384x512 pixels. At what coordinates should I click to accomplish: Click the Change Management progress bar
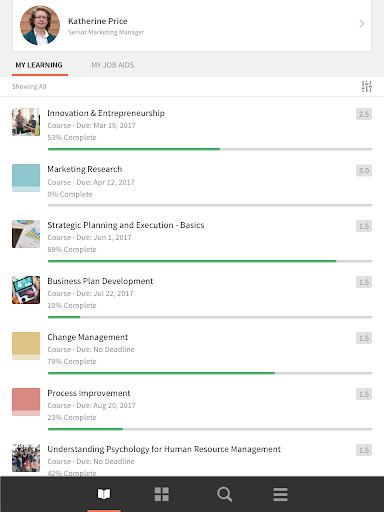210,373
